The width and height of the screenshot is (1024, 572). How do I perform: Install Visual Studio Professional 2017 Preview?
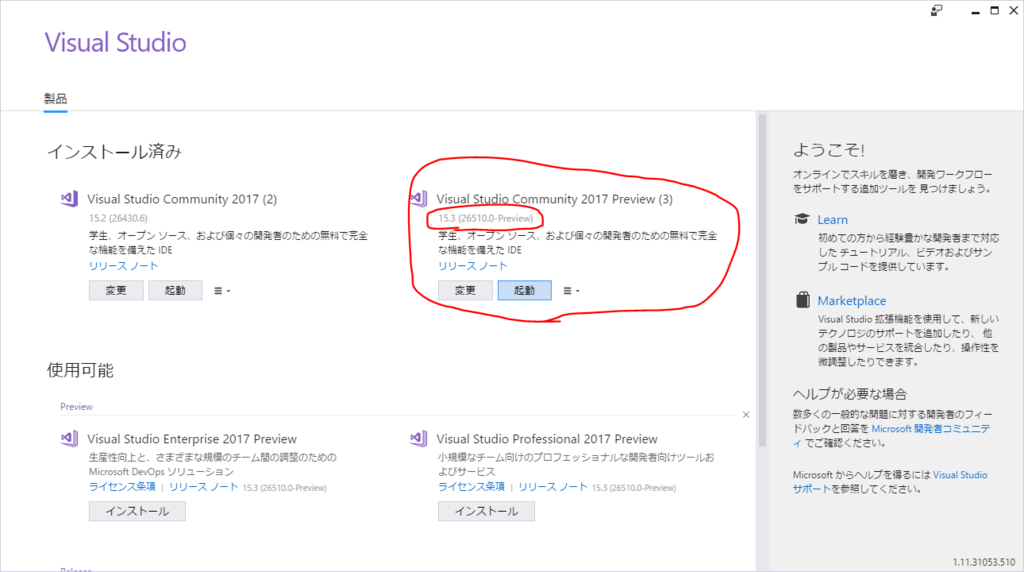coord(487,511)
